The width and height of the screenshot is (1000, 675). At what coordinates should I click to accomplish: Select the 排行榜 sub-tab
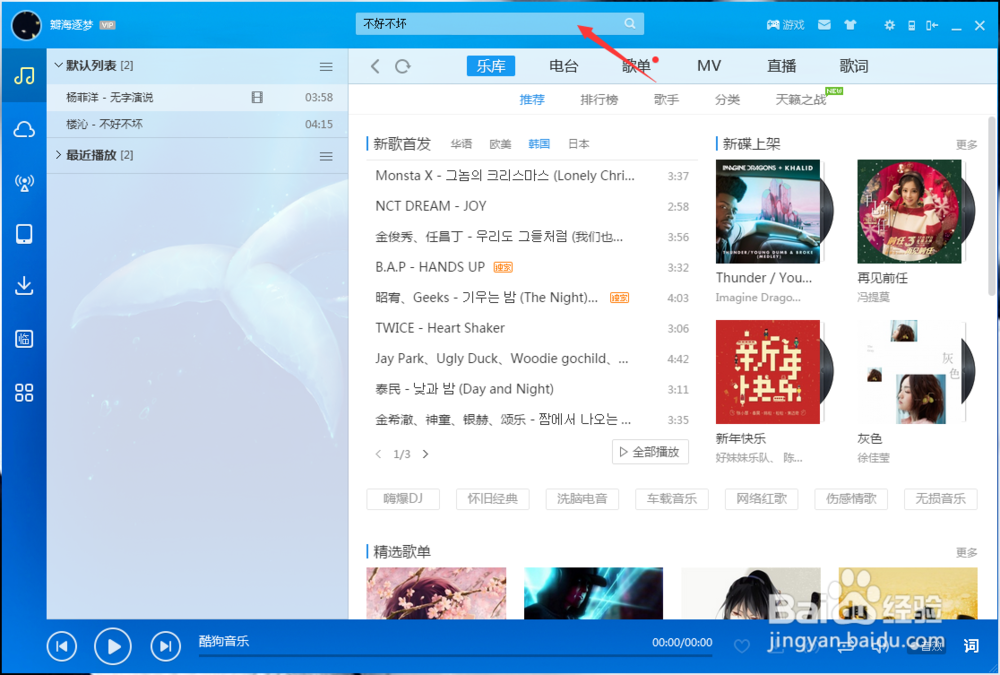coord(599,100)
